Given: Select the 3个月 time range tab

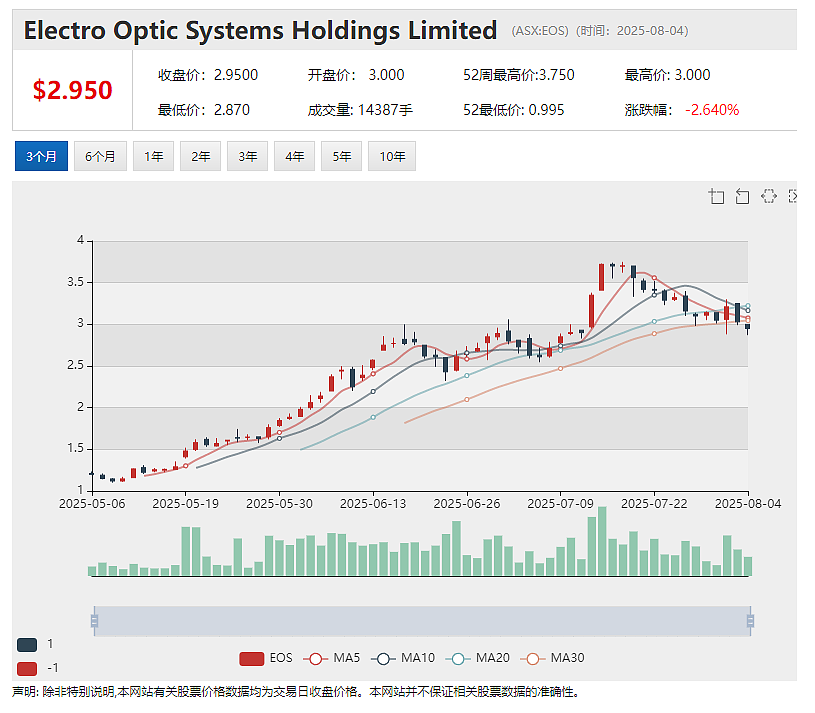Looking at the screenshot, I should point(41,156).
